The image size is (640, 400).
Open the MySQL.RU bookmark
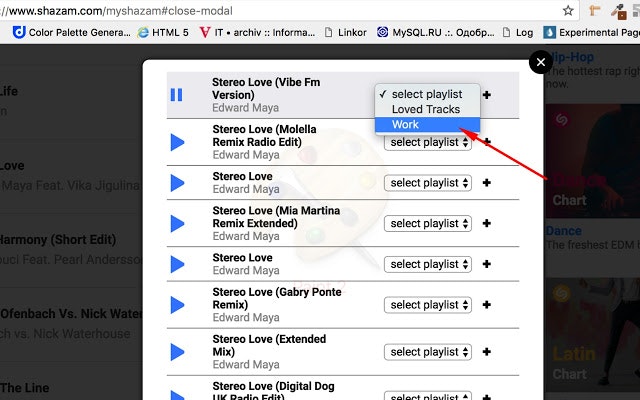tap(436, 32)
